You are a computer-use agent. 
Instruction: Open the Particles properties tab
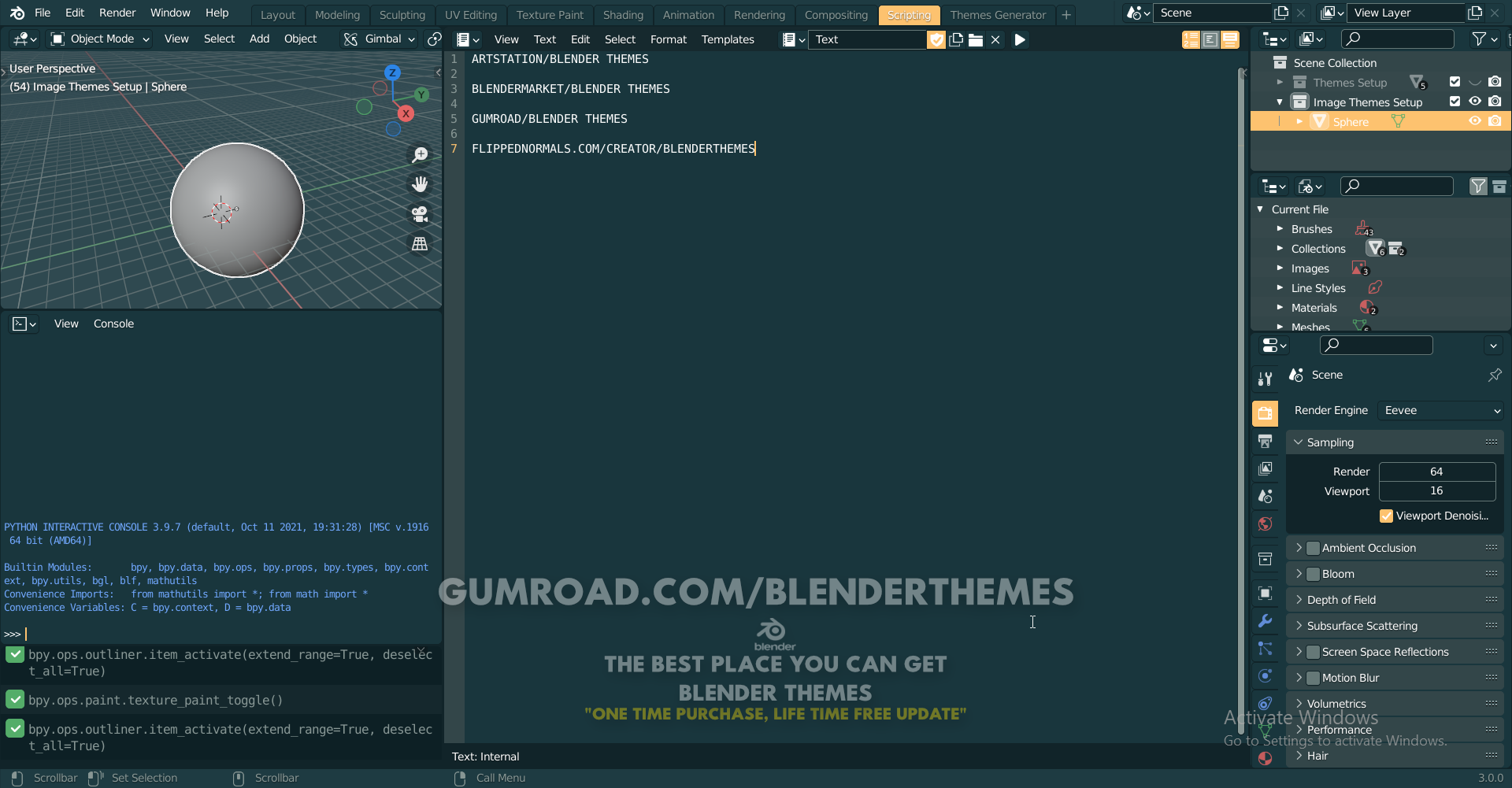(x=1265, y=648)
